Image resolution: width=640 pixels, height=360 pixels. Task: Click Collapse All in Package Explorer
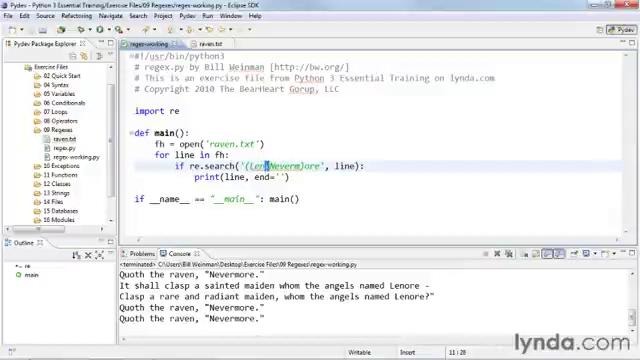[x=73, y=56]
